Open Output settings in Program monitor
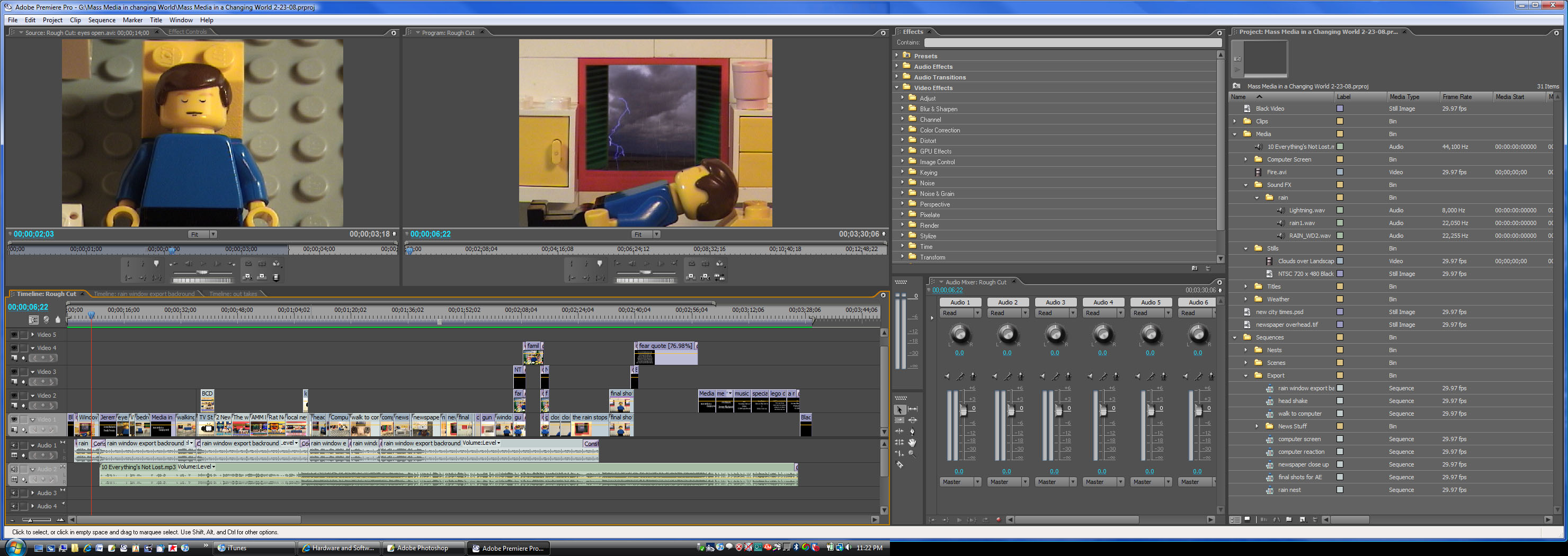 coord(720,264)
